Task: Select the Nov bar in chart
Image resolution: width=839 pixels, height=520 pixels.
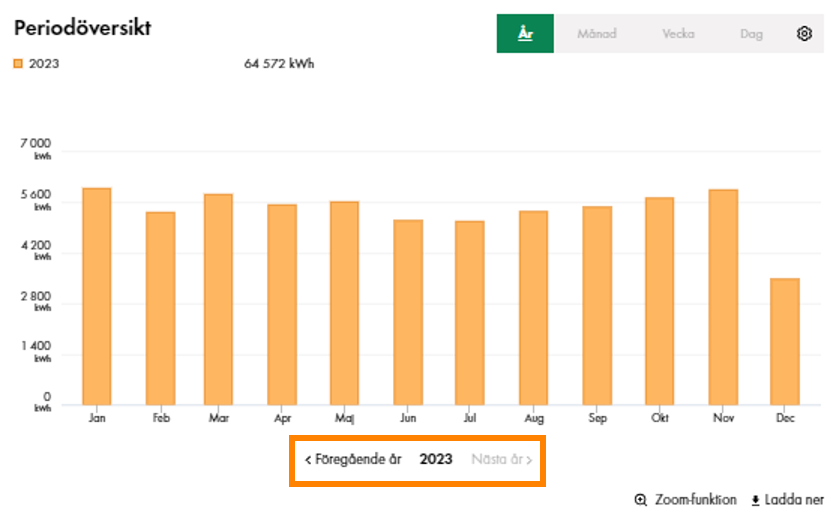Action: [723, 297]
